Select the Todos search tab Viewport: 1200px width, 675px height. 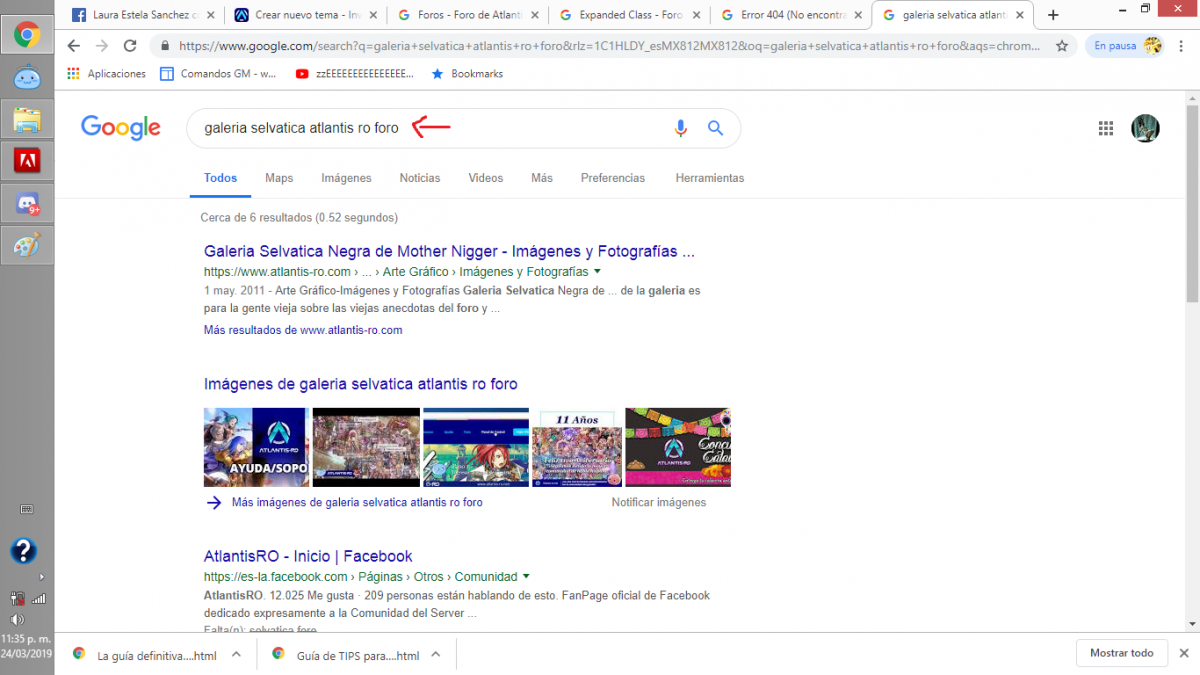(x=220, y=178)
